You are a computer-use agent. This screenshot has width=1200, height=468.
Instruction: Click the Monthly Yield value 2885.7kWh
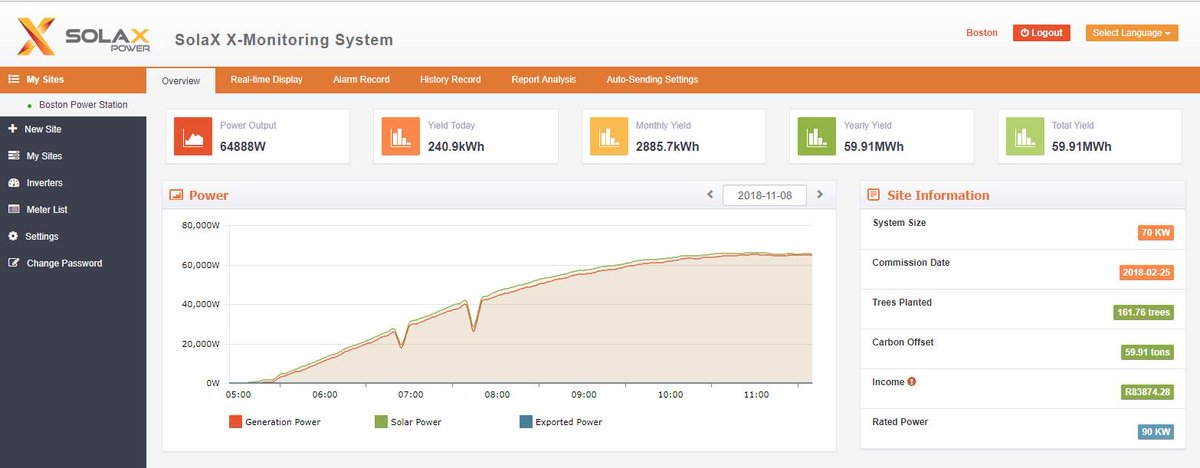pyautogui.click(x=667, y=146)
